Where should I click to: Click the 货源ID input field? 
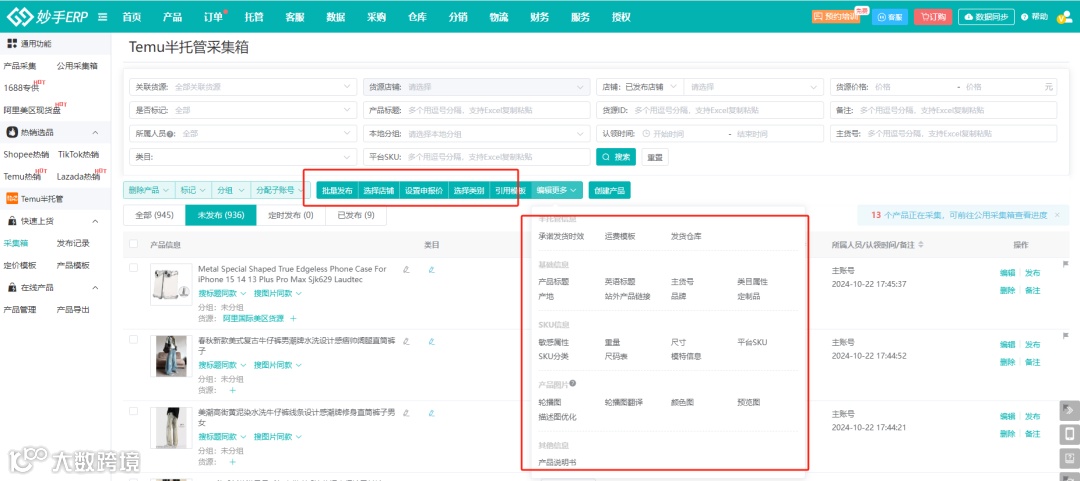[x=709, y=110]
